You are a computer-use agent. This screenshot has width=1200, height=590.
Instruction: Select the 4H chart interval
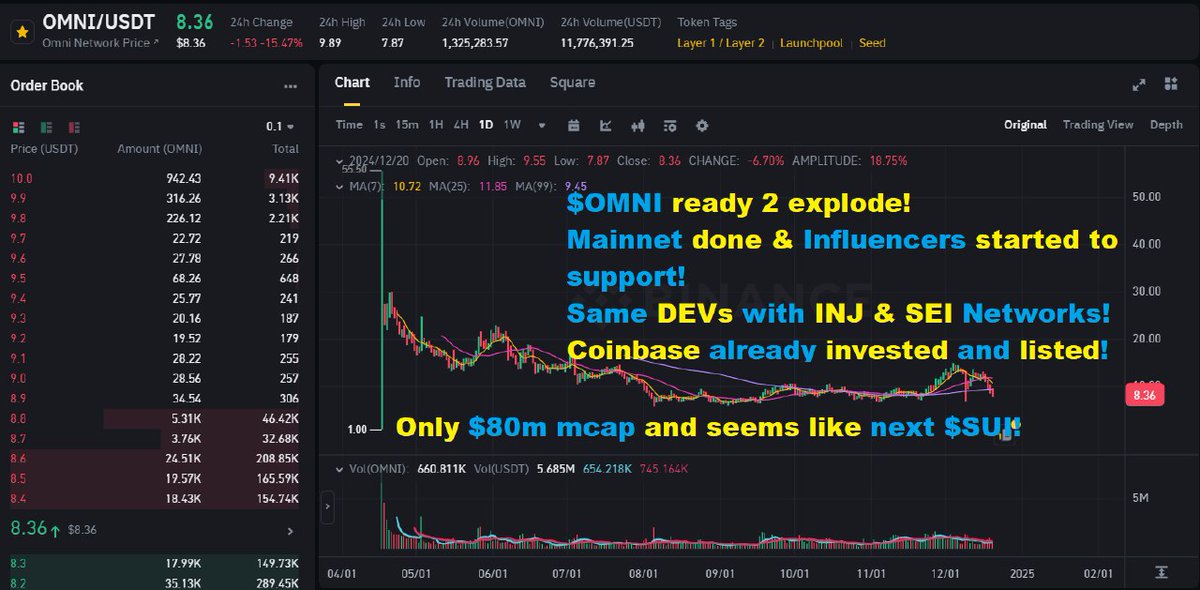pyautogui.click(x=461, y=125)
